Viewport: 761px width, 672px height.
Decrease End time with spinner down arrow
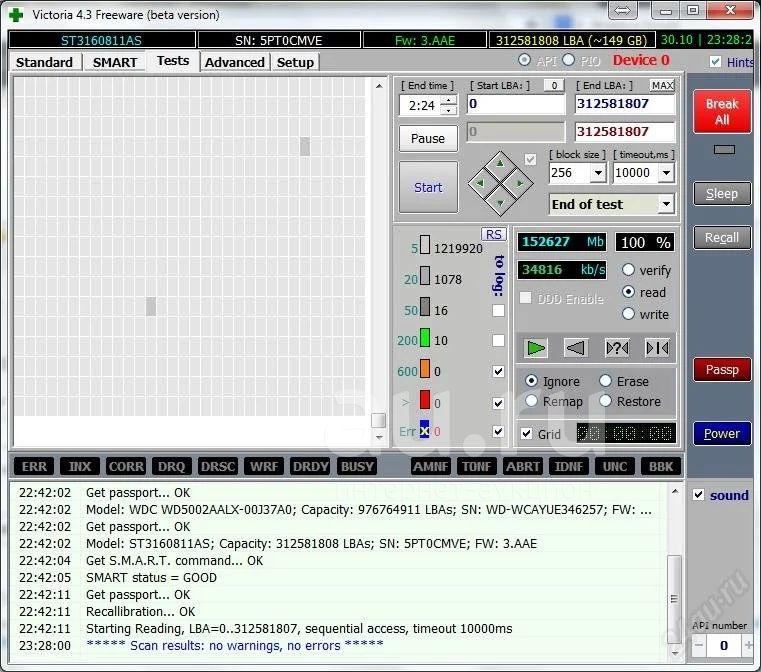click(449, 110)
